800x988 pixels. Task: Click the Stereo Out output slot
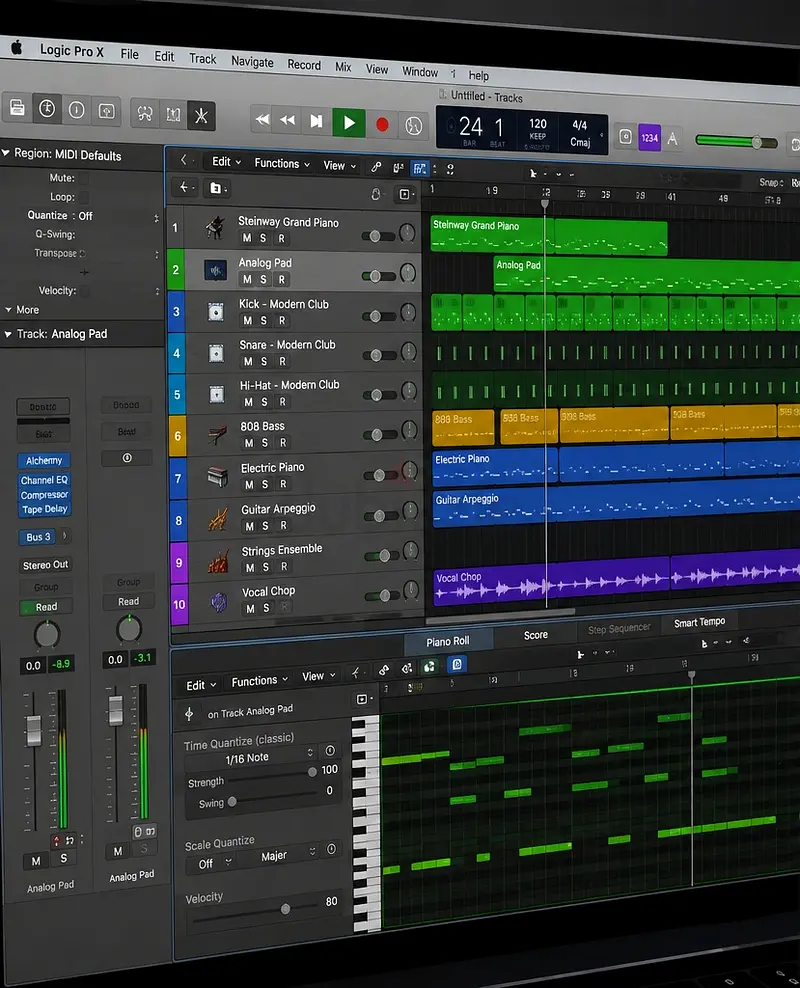(45, 565)
